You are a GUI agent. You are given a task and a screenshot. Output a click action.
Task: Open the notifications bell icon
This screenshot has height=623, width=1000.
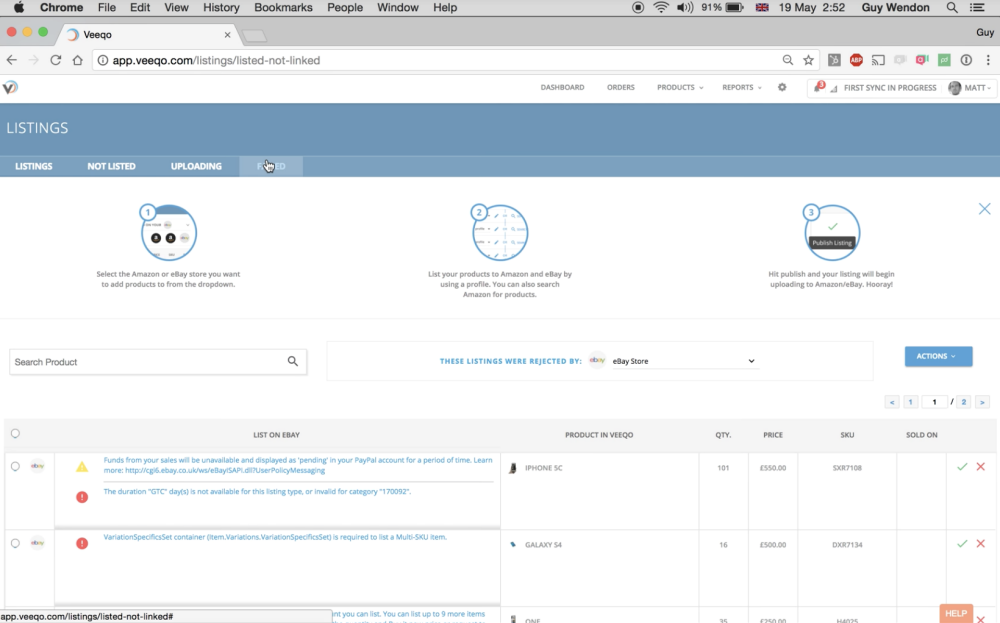pos(819,87)
